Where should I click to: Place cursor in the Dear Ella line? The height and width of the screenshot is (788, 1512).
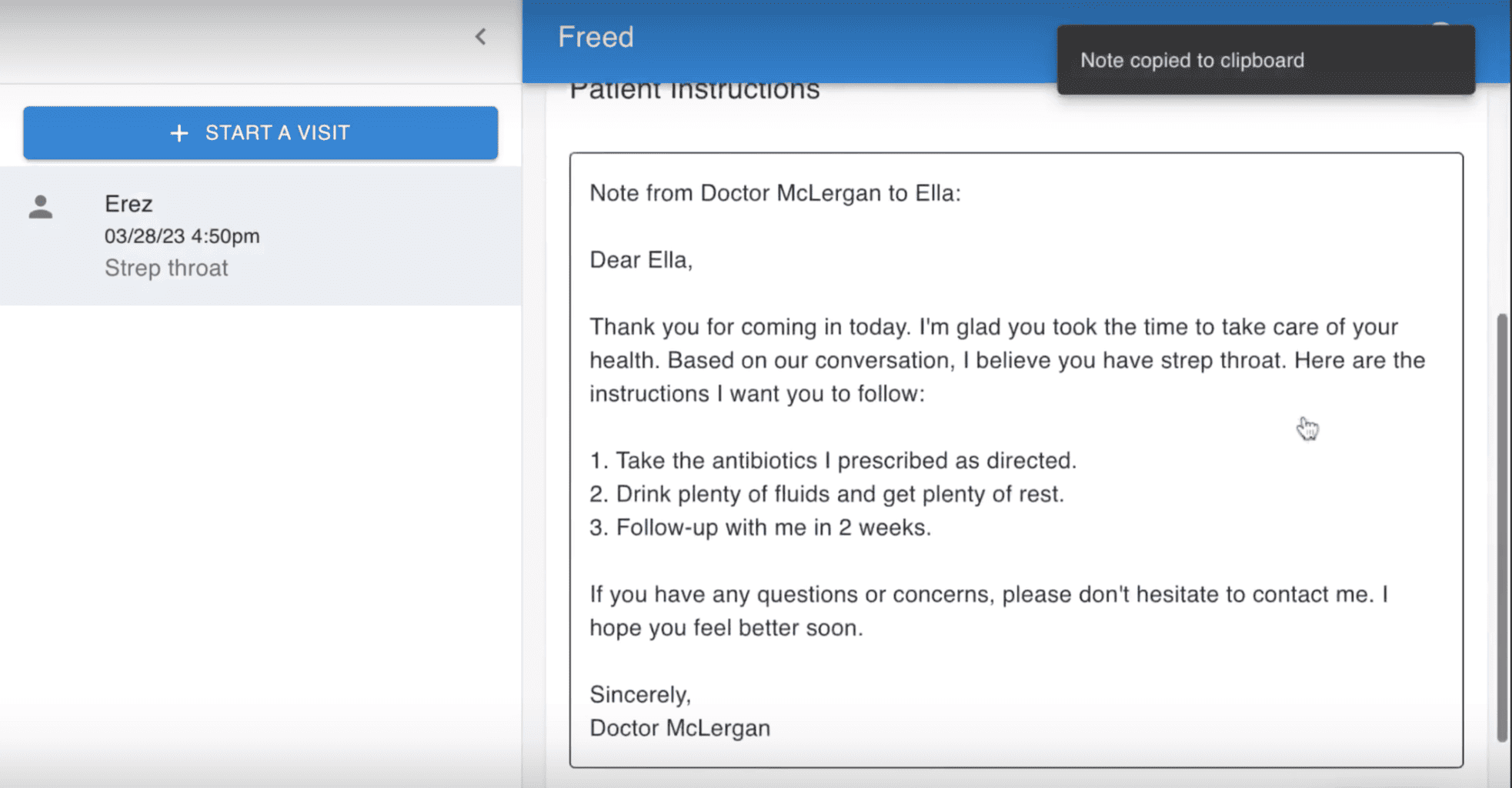pos(641,260)
